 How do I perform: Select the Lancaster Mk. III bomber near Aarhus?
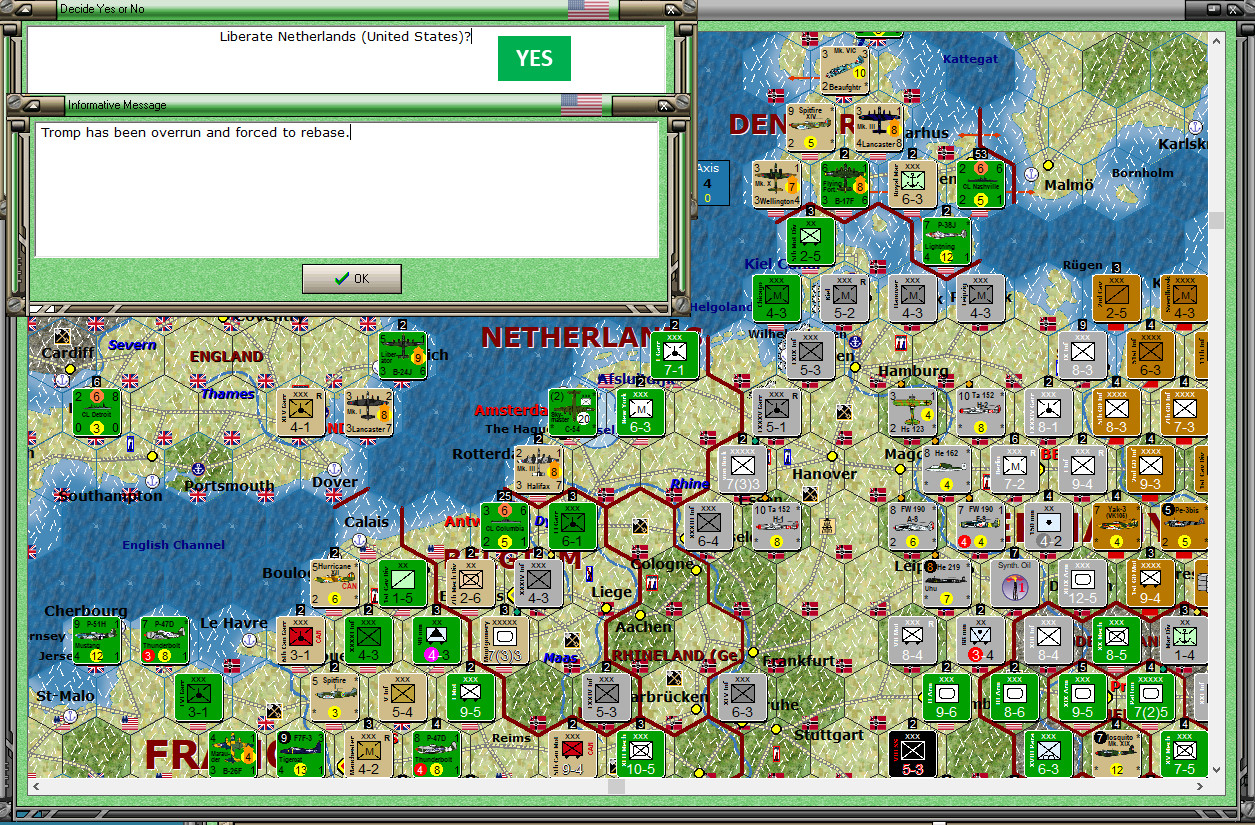pyautogui.click(x=879, y=127)
